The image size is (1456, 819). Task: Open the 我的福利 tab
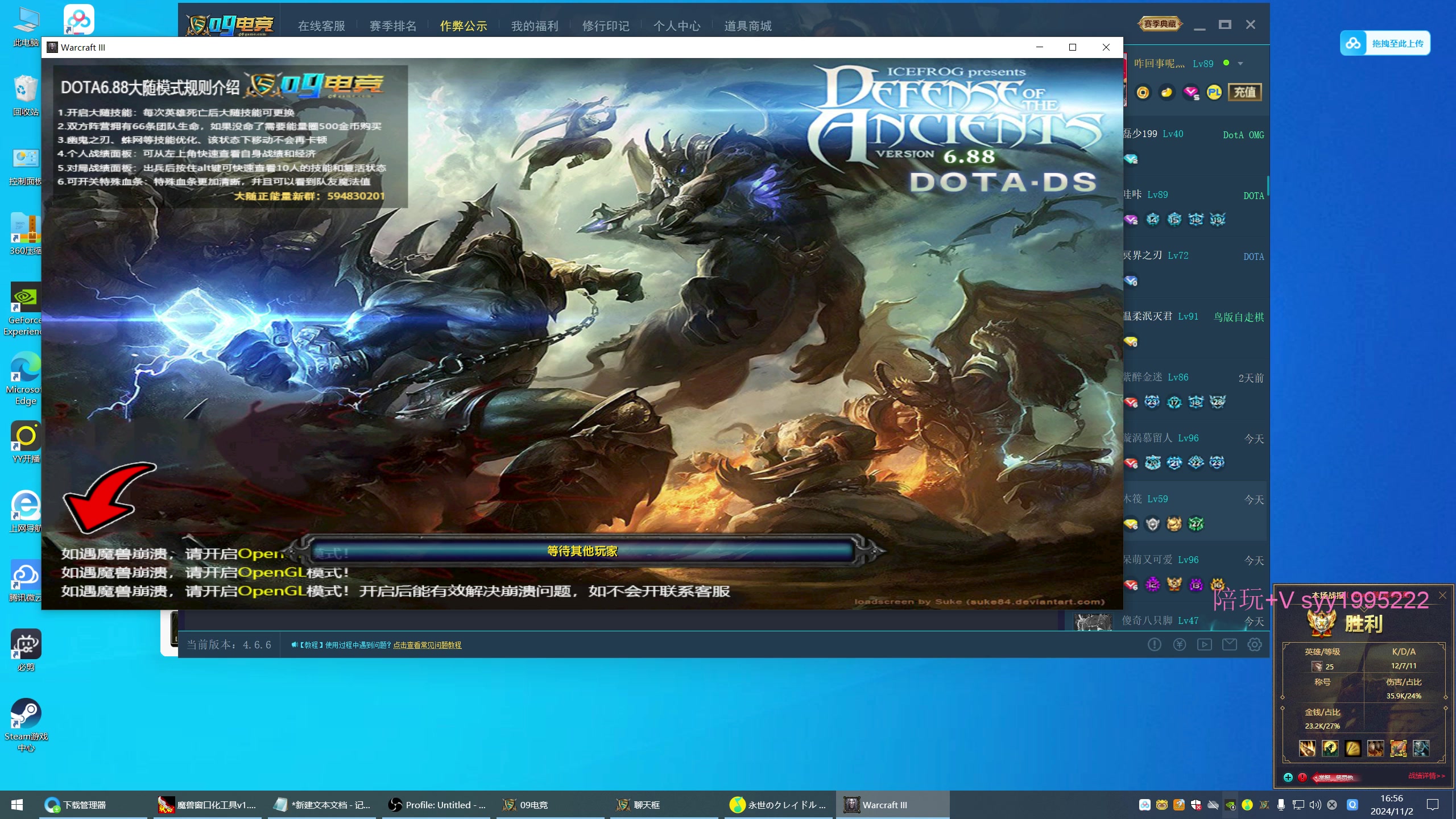535,26
